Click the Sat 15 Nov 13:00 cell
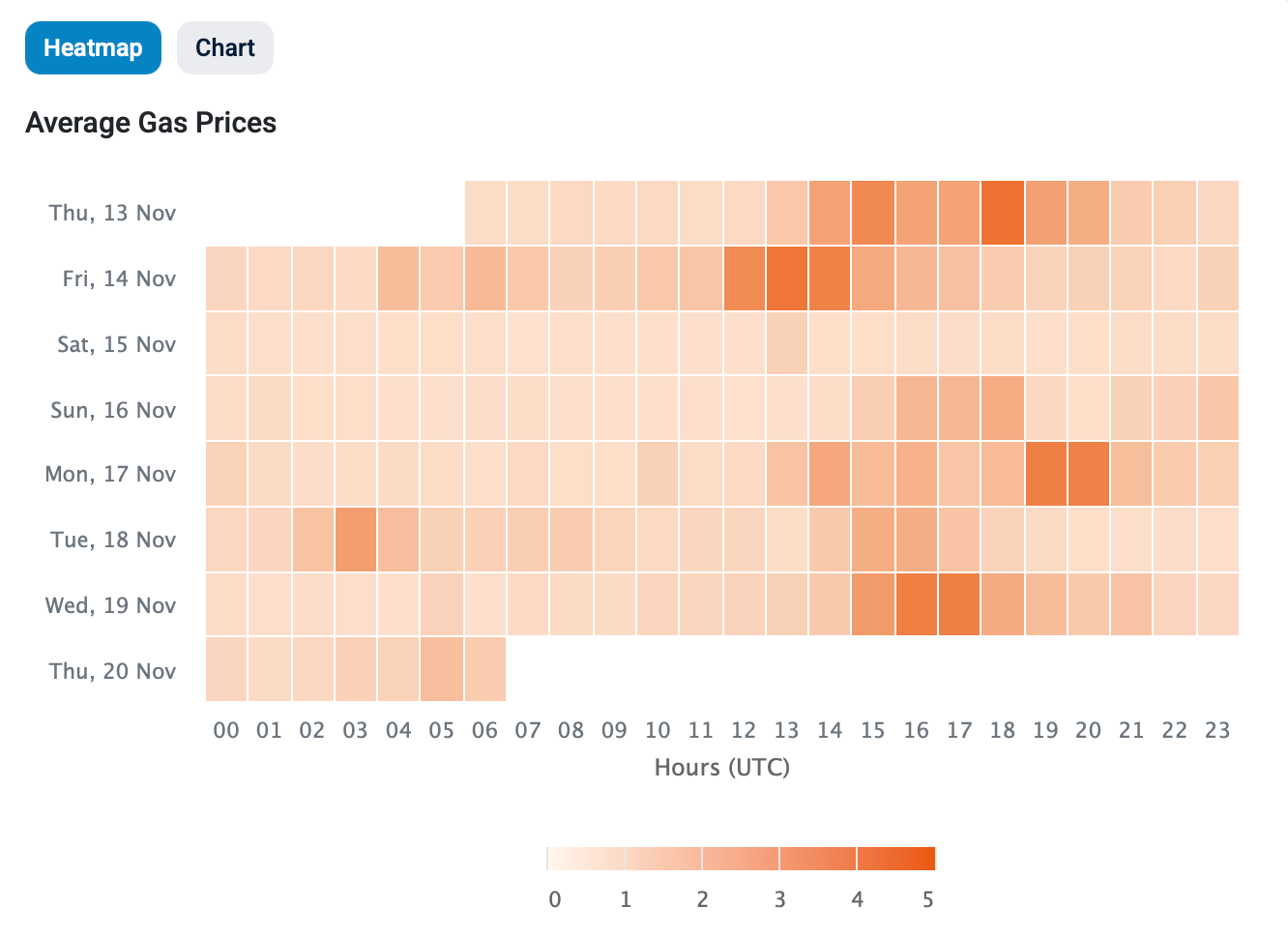The image size is (1288, 936). click(786, 344)
